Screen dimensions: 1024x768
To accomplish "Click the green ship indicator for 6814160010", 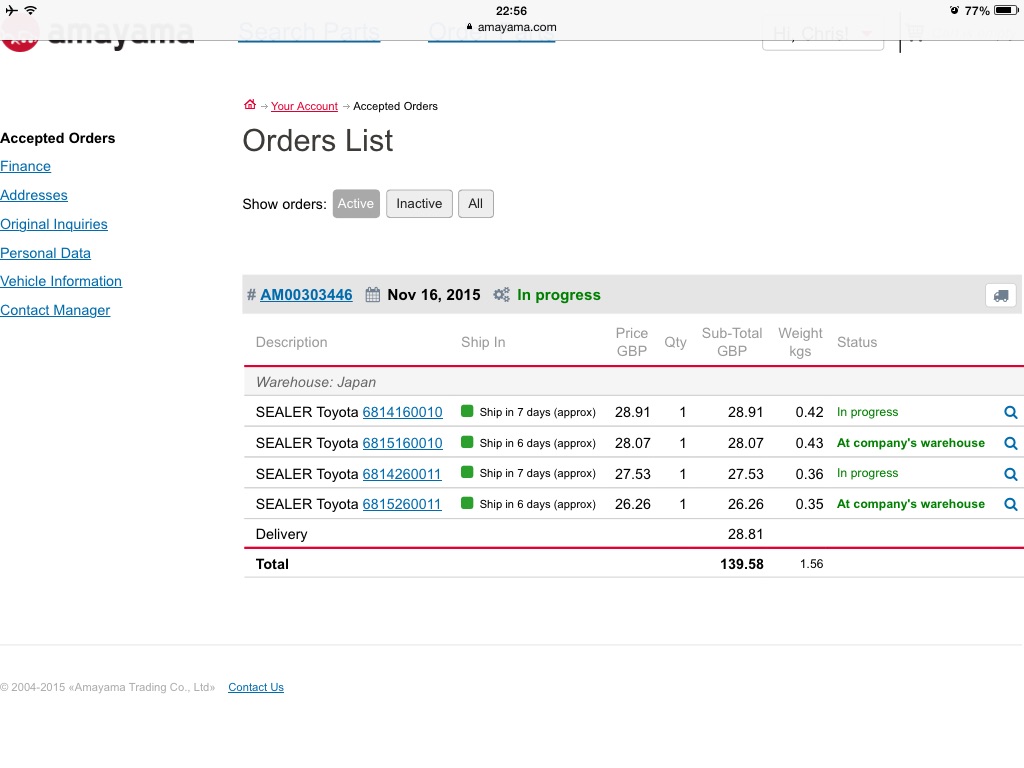I will pos(467,411).
